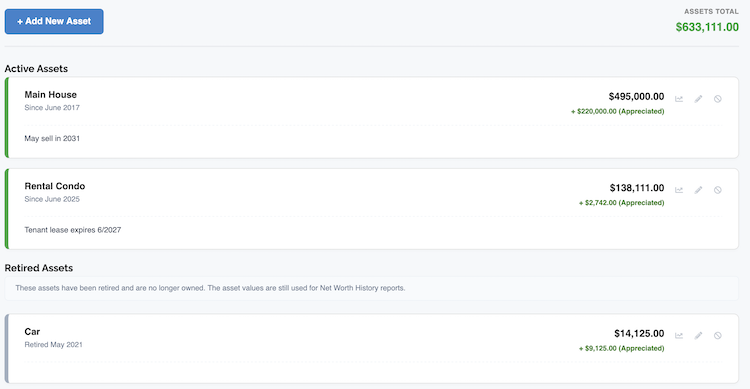
Task: Click the Add New Asset button
Action: click(x=54, y=22)
